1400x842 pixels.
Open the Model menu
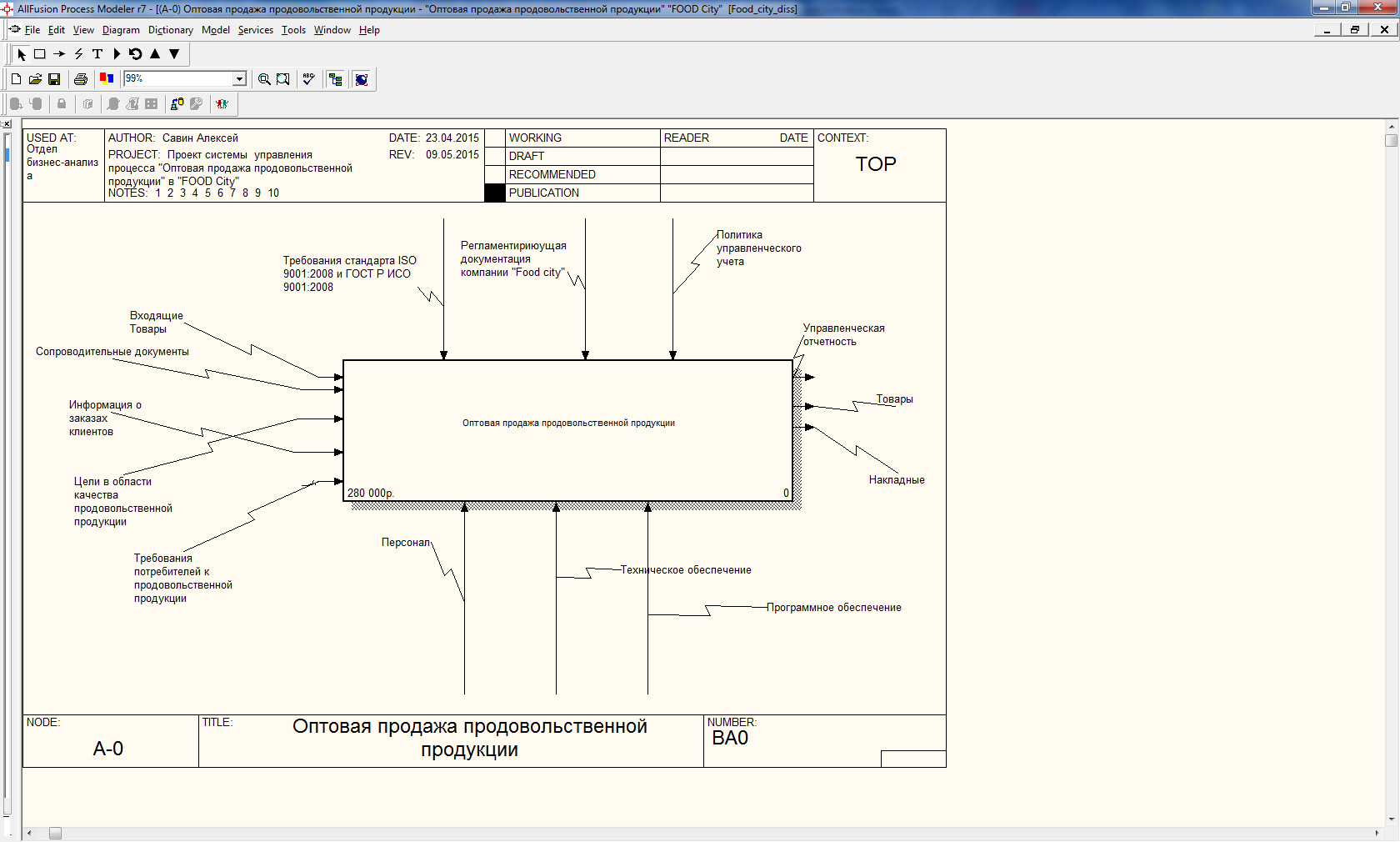pos(215,30)
